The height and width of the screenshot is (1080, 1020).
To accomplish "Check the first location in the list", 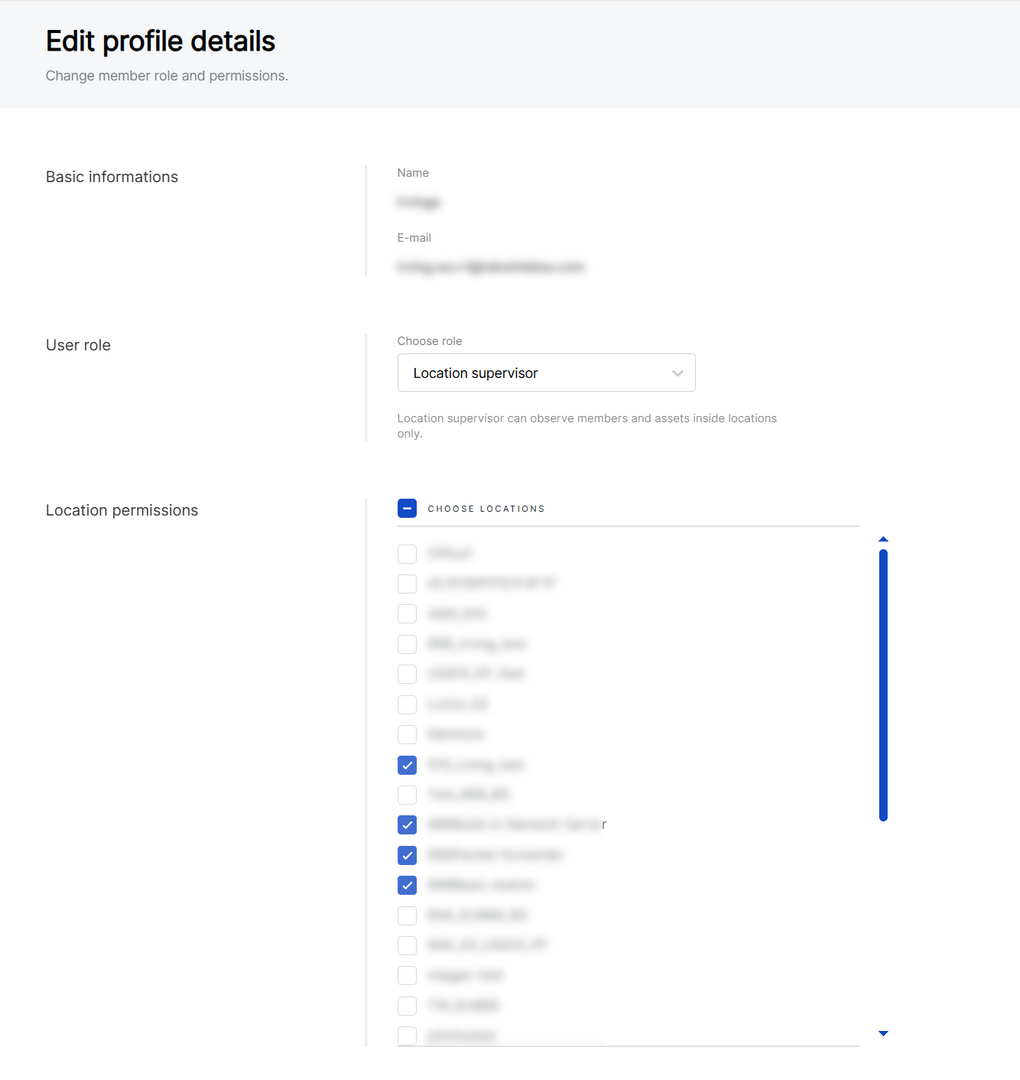I will pos(407,553).
